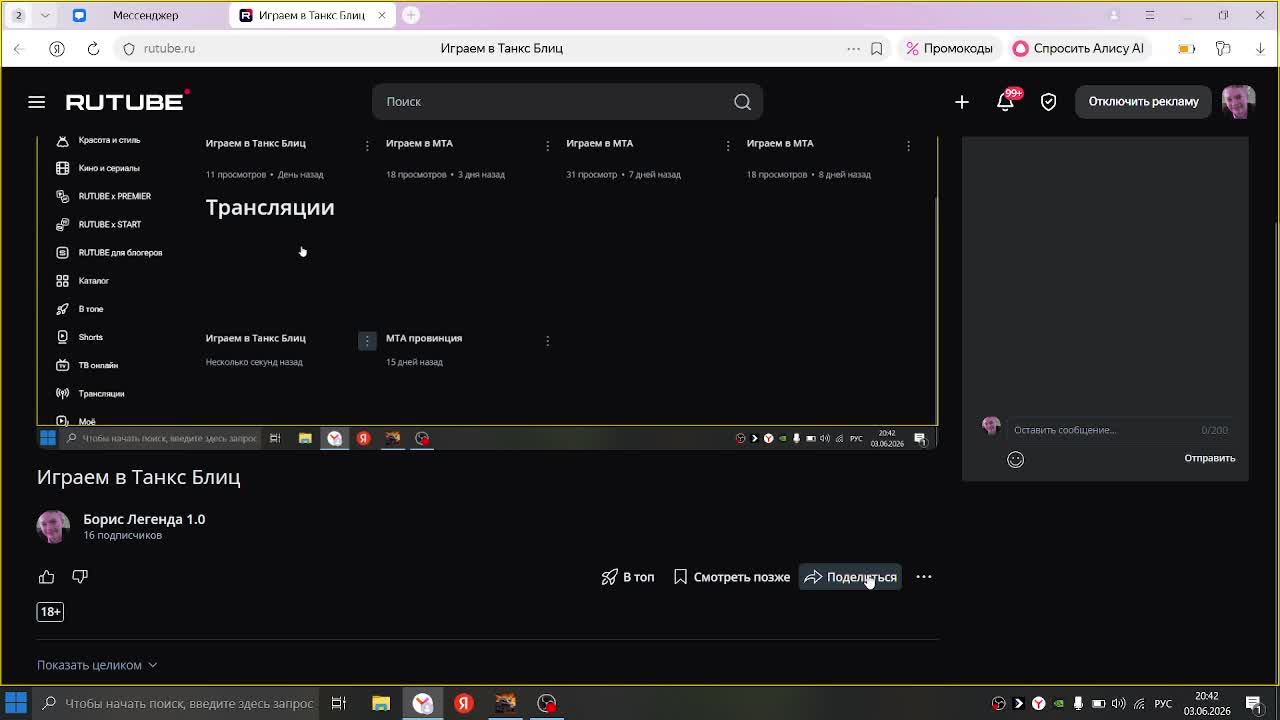Open the Windows notification center
Viewport: 1280px width, 720px height.
point(1254,703)
